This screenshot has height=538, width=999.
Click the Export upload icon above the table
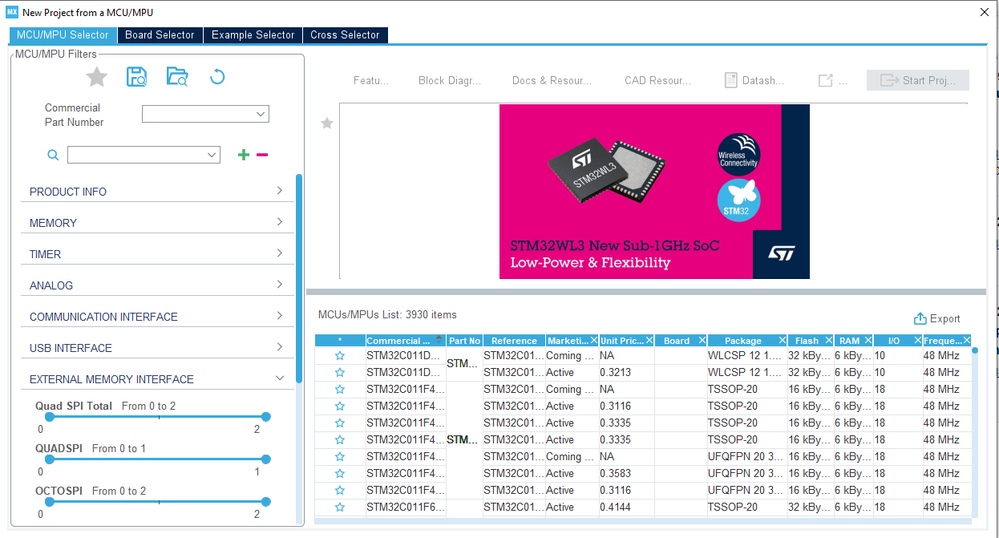pyautogui.click(x=920, y=318)
